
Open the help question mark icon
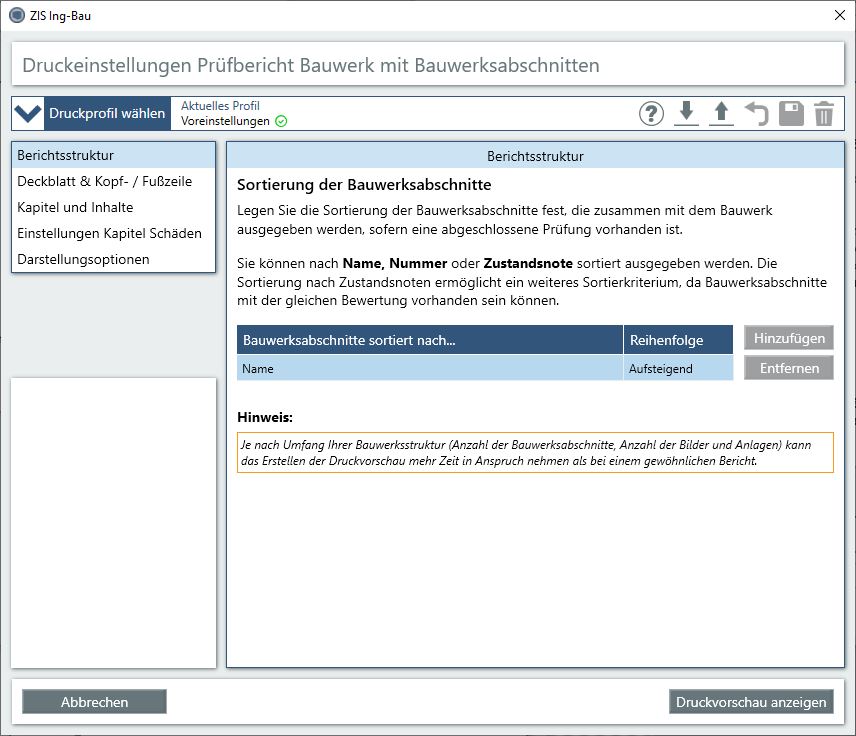(652, 114)
